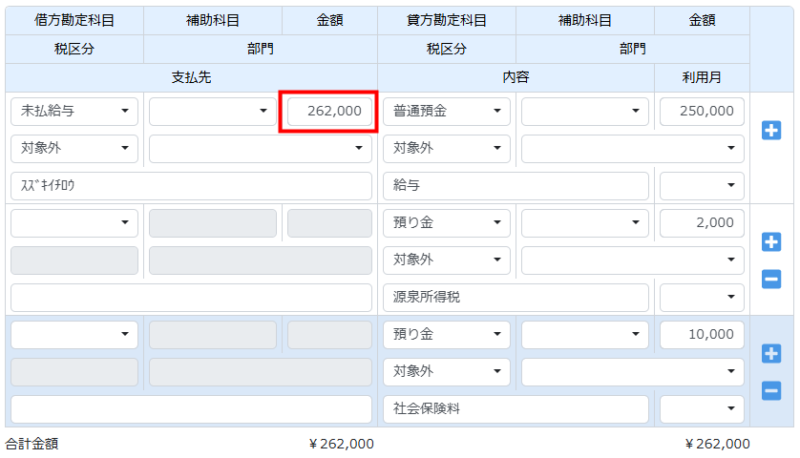Open the debit 対象外 tax category dropdown under 未払給与

(x=74, y=148)
